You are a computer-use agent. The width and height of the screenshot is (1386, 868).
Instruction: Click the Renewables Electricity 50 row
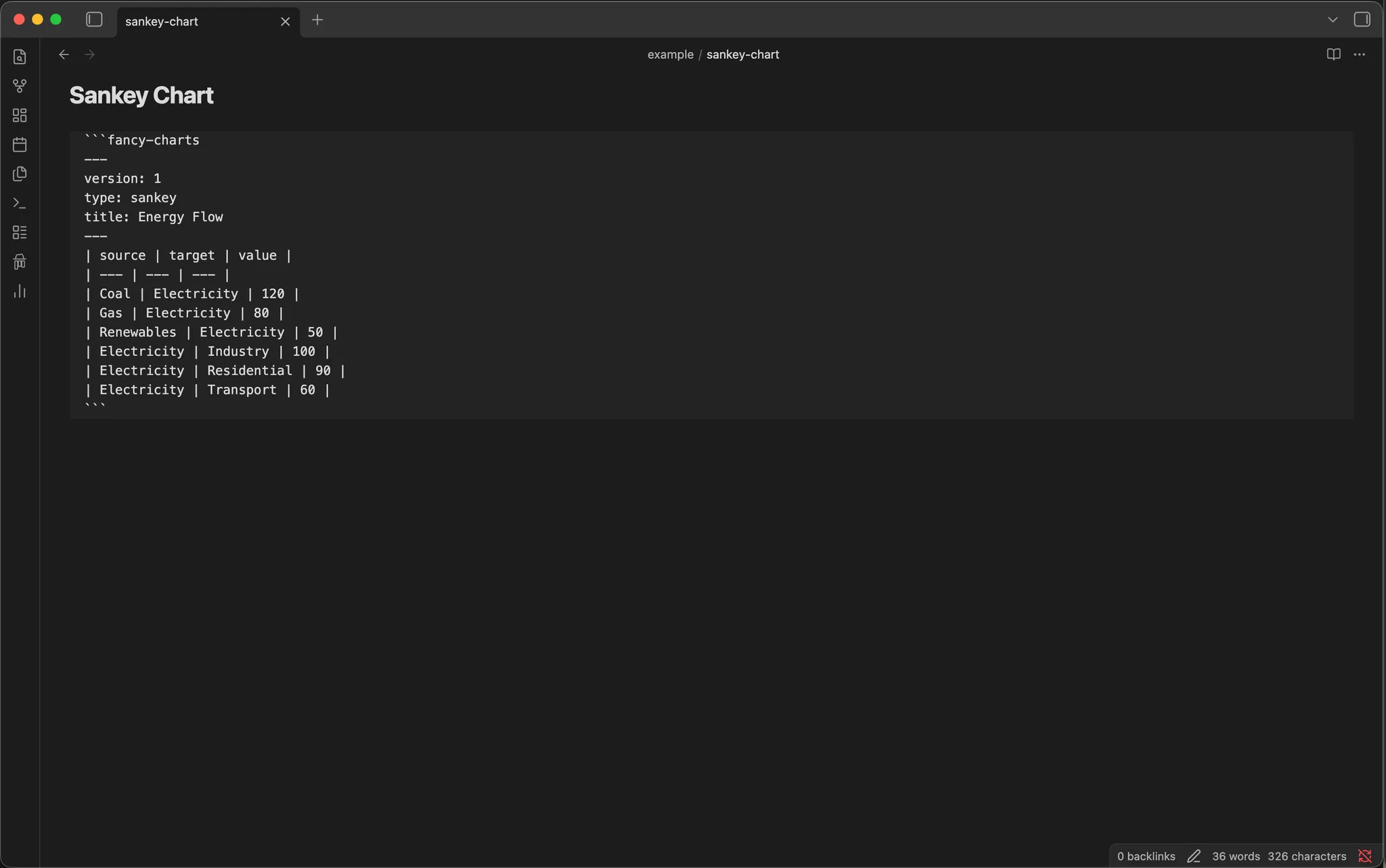[x=211, y=332]
